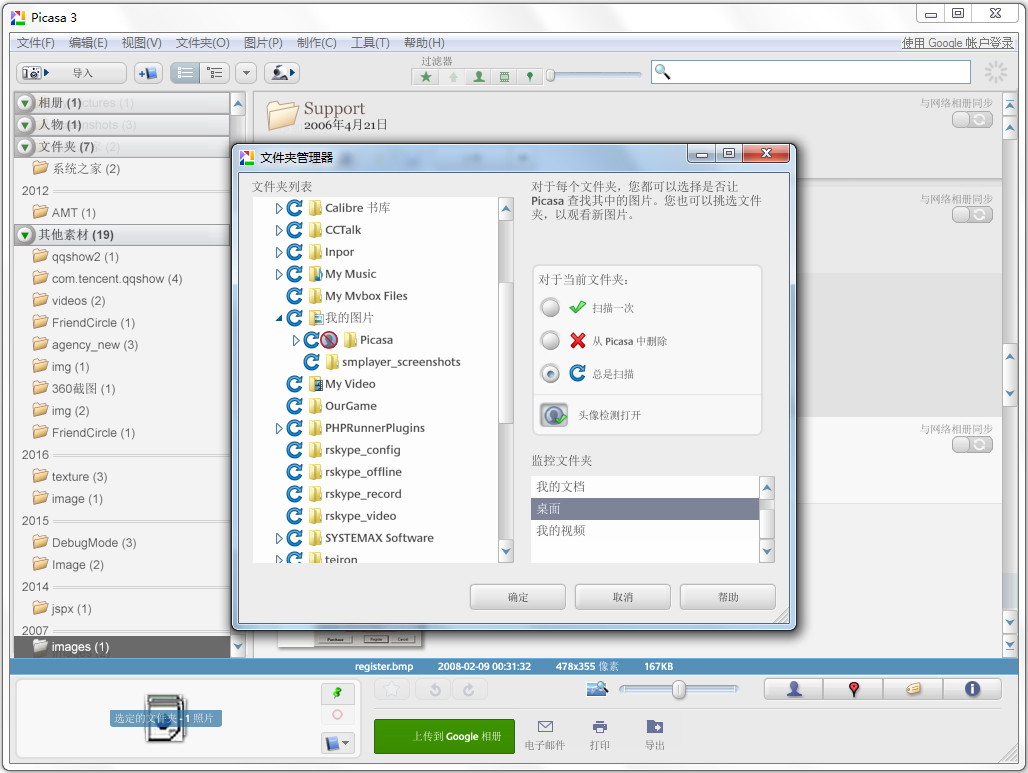Click the 确定 button in dialog

518,597
